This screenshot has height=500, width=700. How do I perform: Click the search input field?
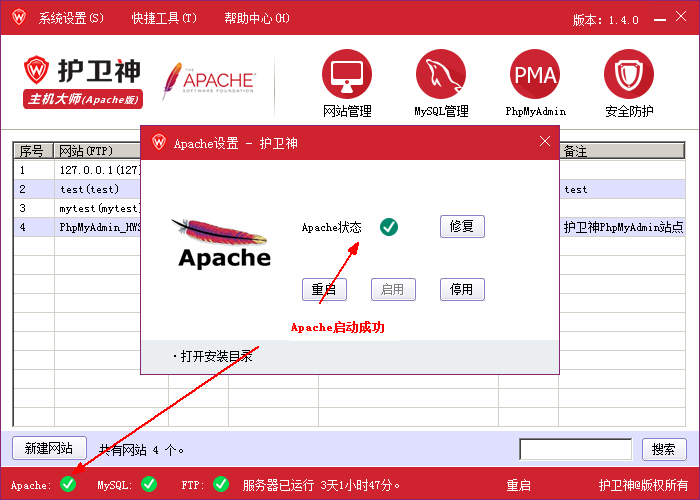576,449
